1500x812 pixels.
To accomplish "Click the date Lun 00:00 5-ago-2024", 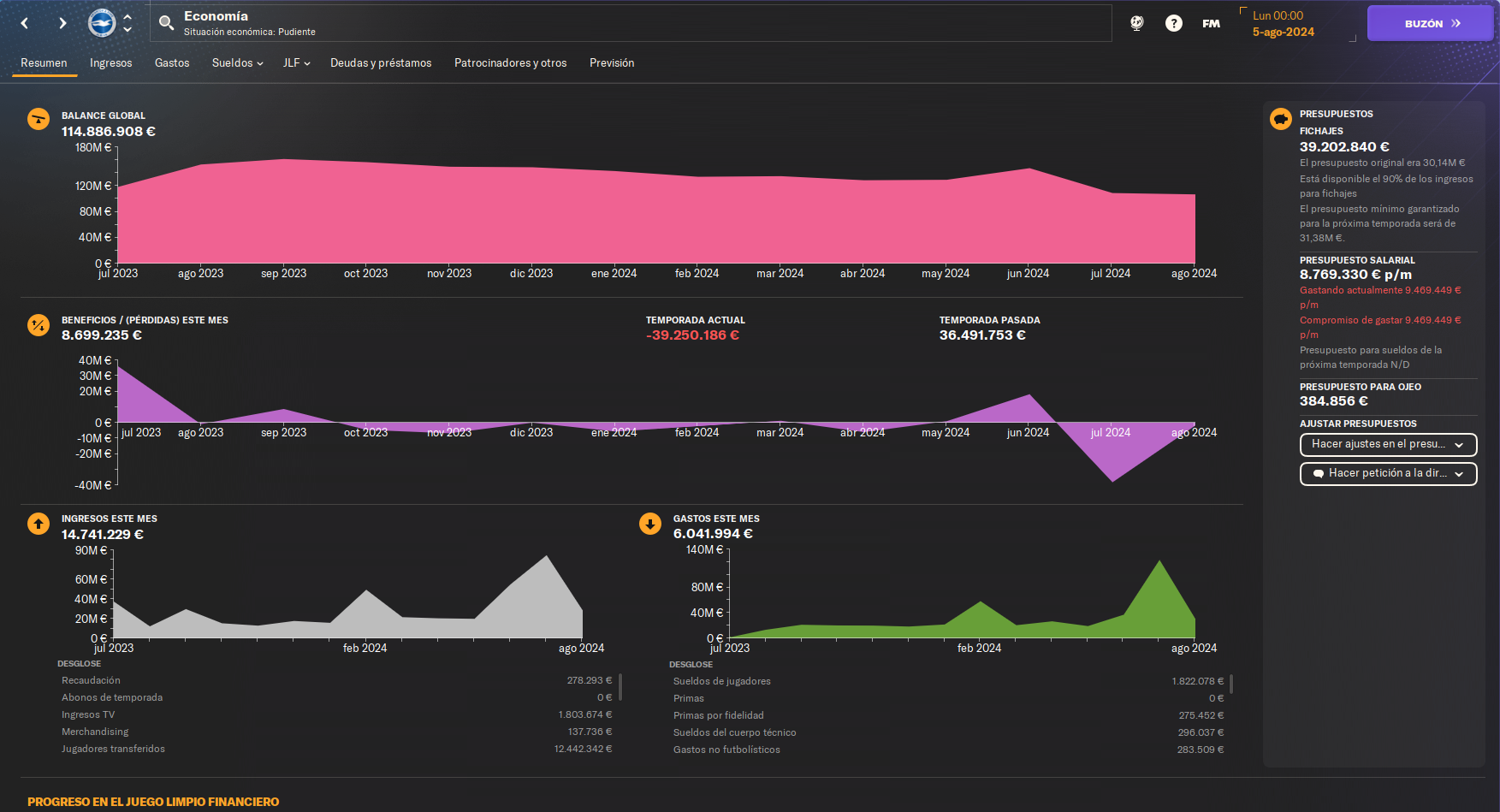I will [1283, 24].
